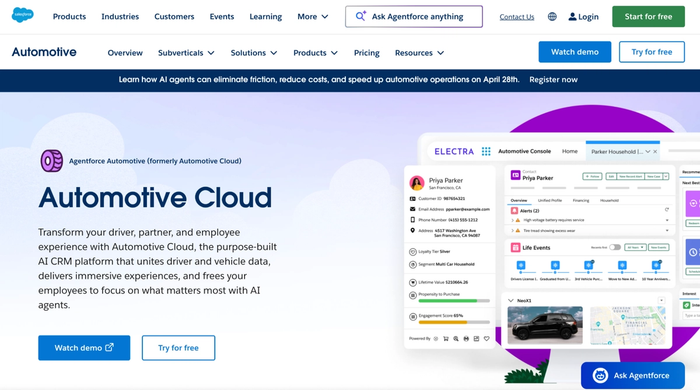Click the black SUV vehicle thumbnail
700x390 pixels.
[x=545, y=325]
